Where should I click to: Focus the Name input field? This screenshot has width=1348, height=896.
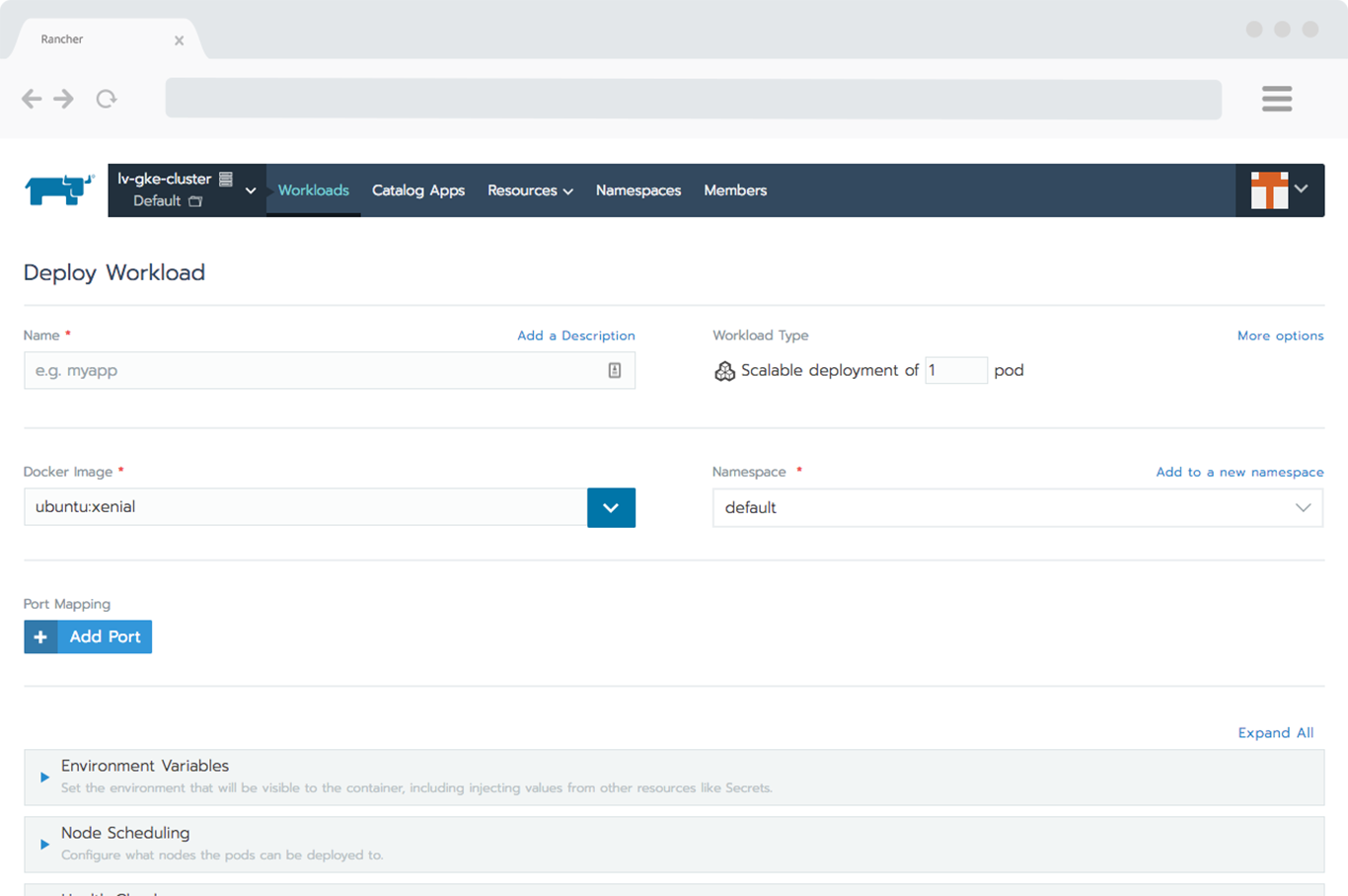(330, 370)
